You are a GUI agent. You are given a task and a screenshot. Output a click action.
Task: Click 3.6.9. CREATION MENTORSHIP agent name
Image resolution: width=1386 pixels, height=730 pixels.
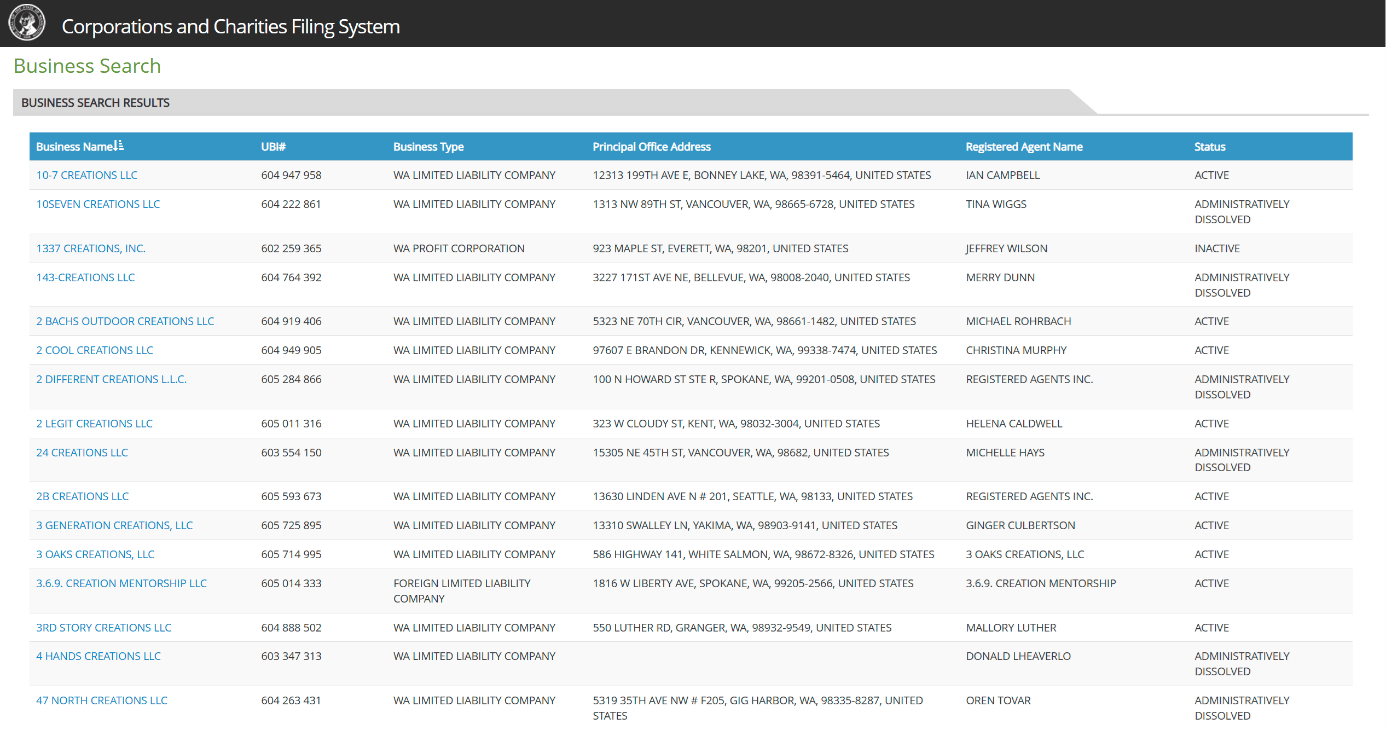(x=1041, y=583)
